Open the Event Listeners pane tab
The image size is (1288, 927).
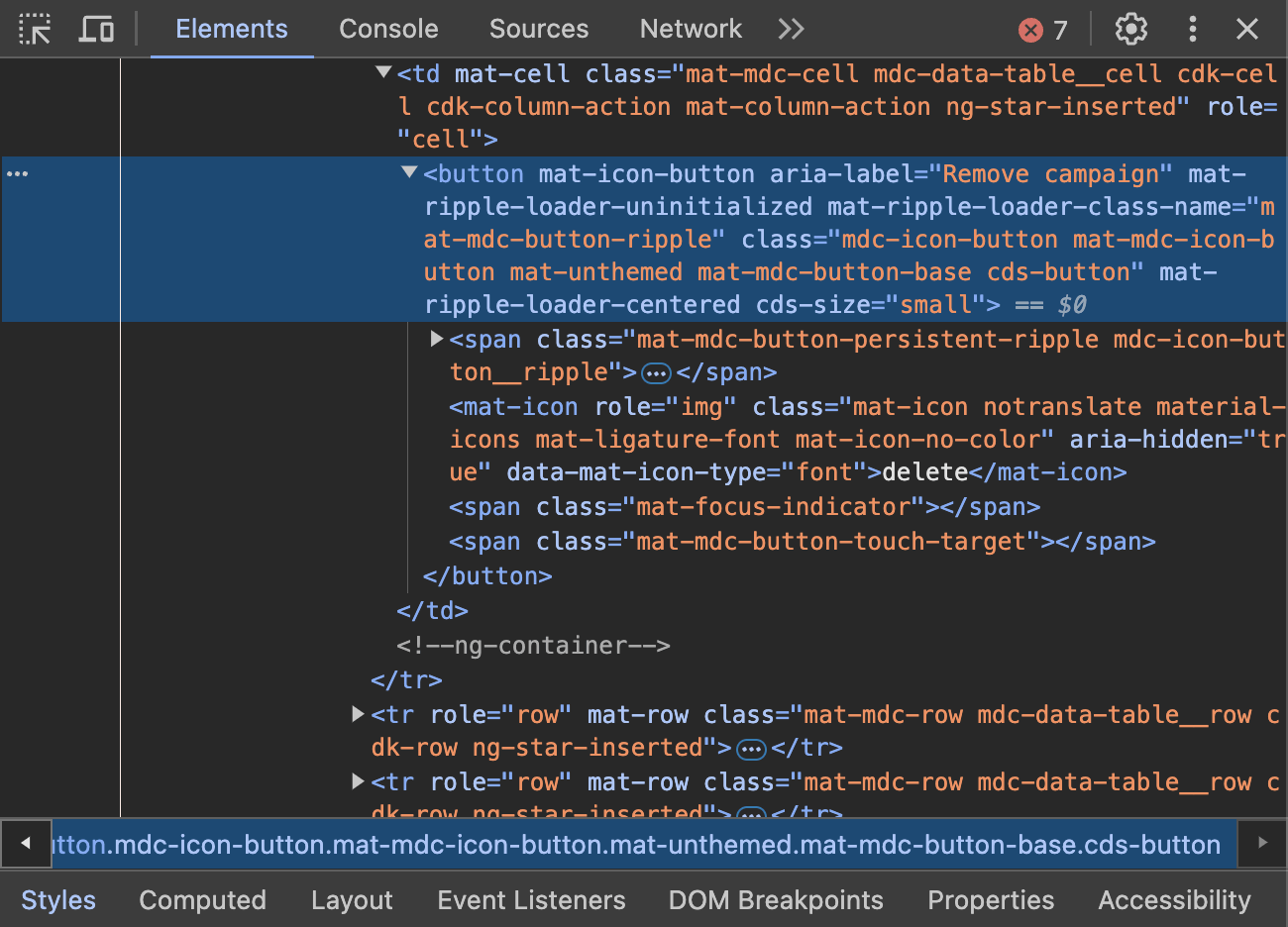tap(531, 899)
